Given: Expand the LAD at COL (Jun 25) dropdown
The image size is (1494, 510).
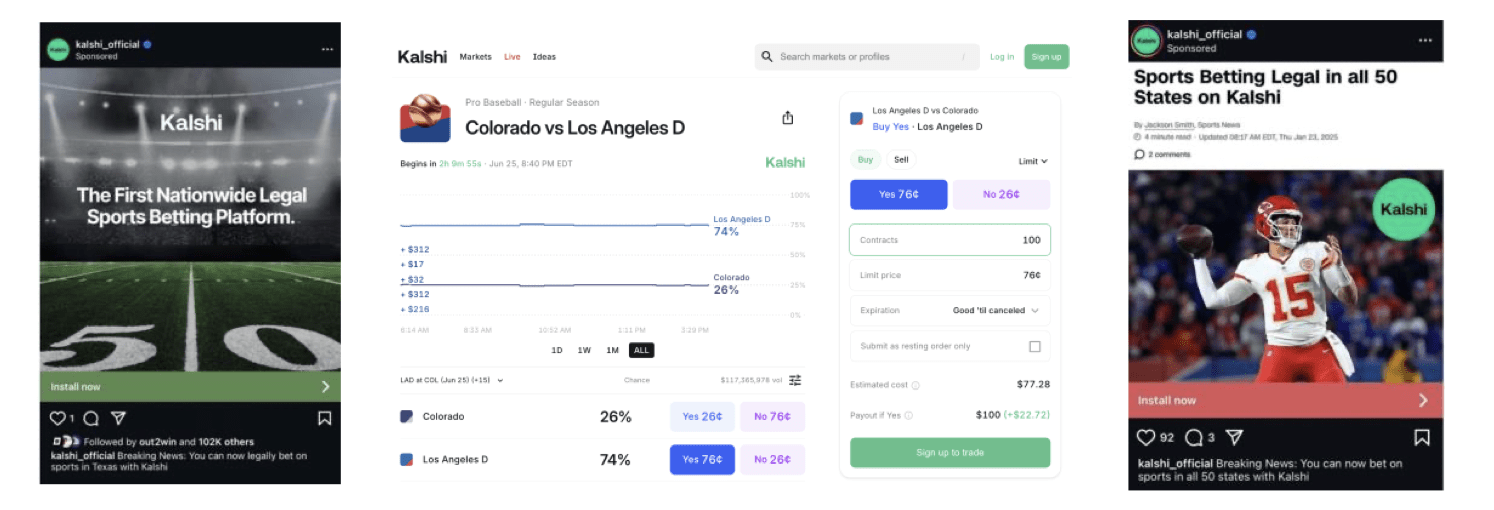Looking at the screenshot, I should pos(452,380).
